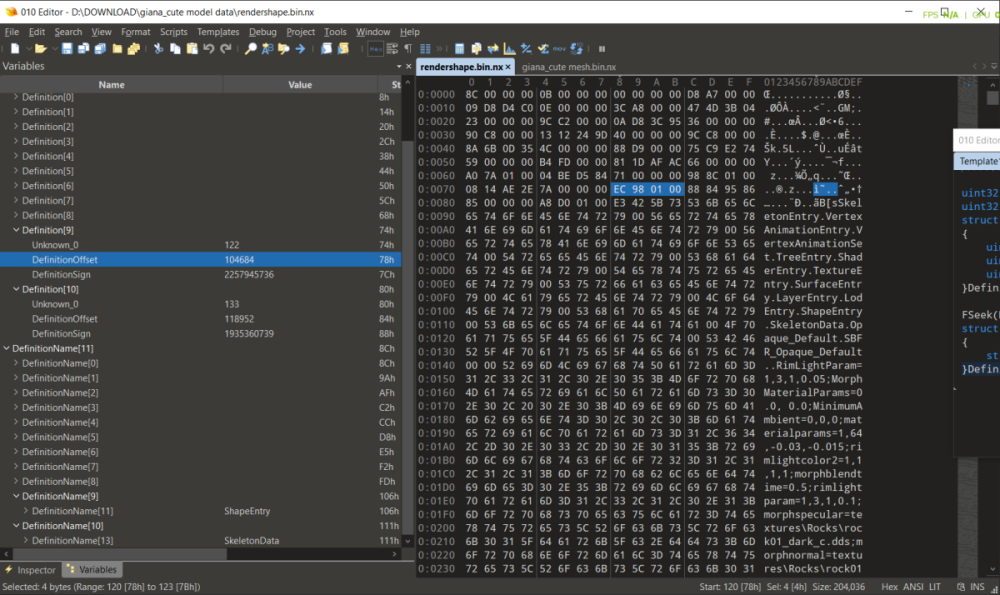The height and width of the screenshot is (595, 1000).
Task: Sort by the Name column header
Action: pos(112,85)
